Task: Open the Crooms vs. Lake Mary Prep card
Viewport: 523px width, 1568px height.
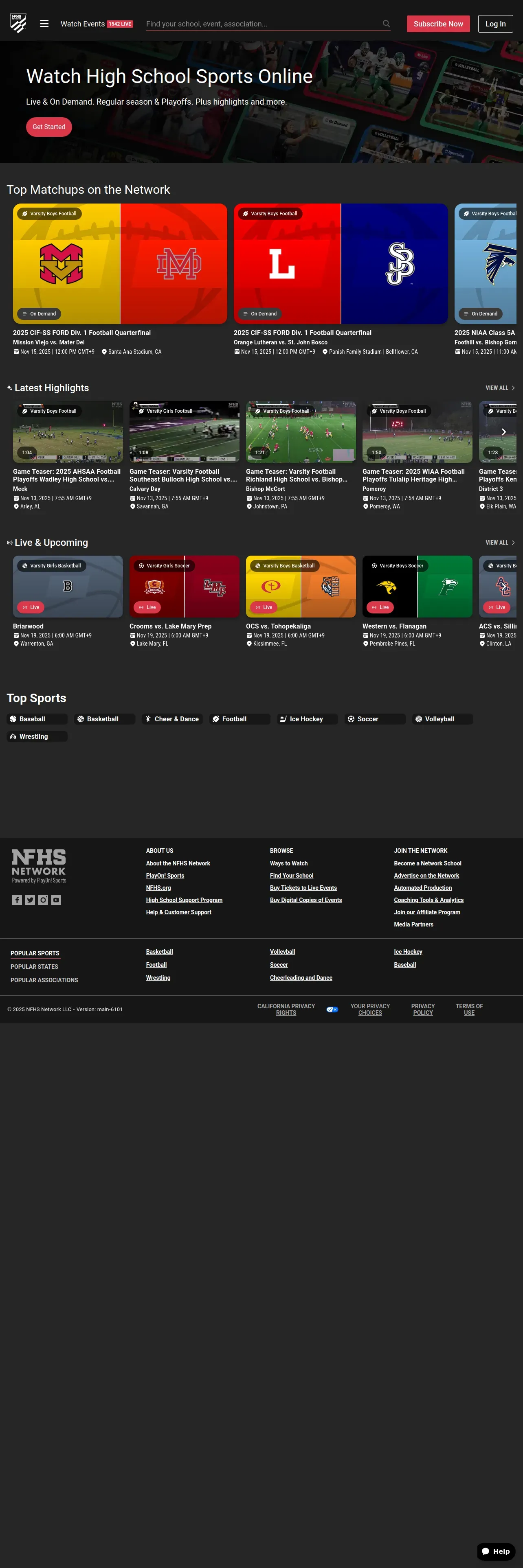Action: (185, 586)
